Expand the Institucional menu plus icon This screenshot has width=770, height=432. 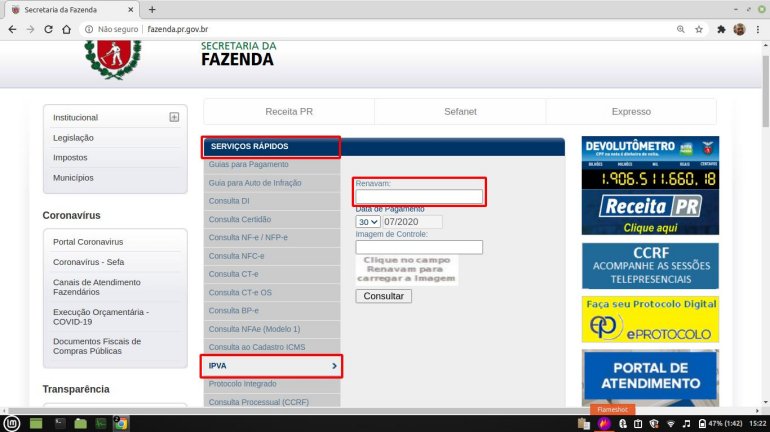click(x=174, y=117)
